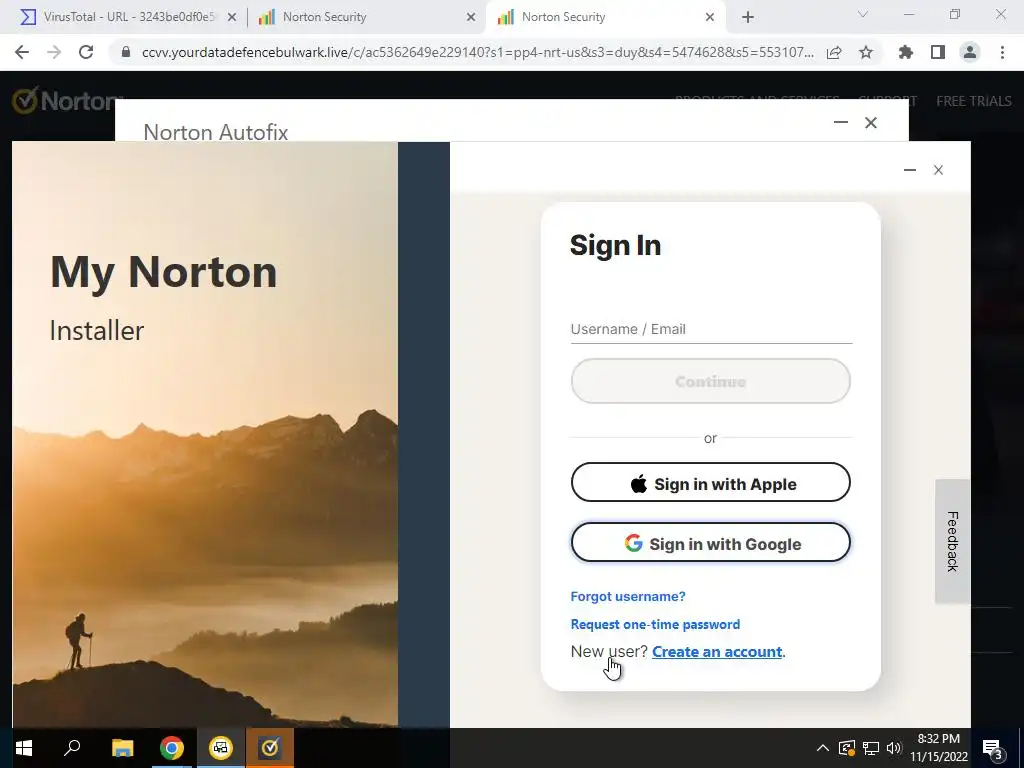Open FREE TRIALS in Norton header
Image resolution: width=1024 pixels, height=768 pixels.
974,101
